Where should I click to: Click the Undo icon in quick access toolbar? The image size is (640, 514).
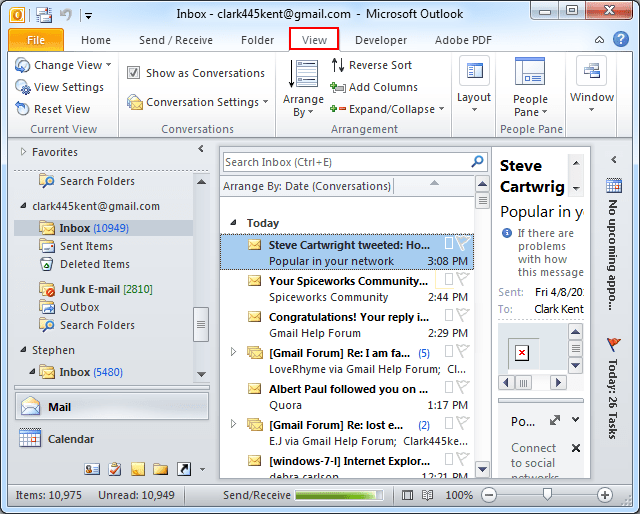(66, 15)
